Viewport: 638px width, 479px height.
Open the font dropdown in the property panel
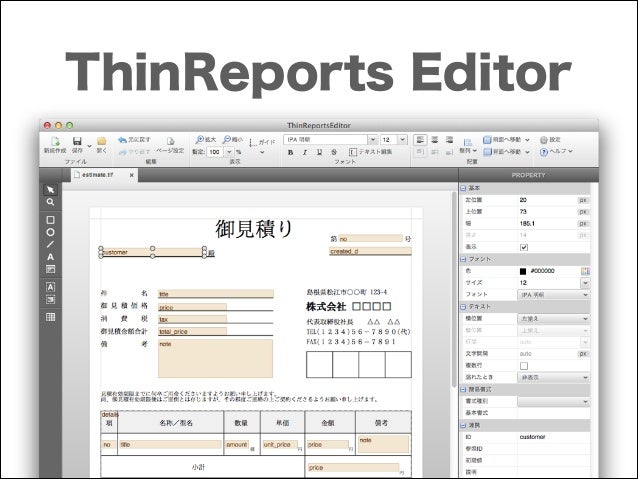(553, 294)
